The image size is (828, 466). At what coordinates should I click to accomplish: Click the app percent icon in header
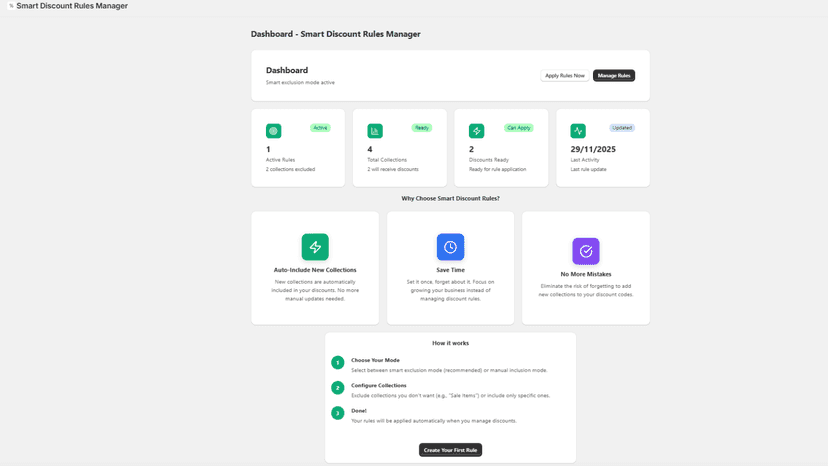pos(11,6)
